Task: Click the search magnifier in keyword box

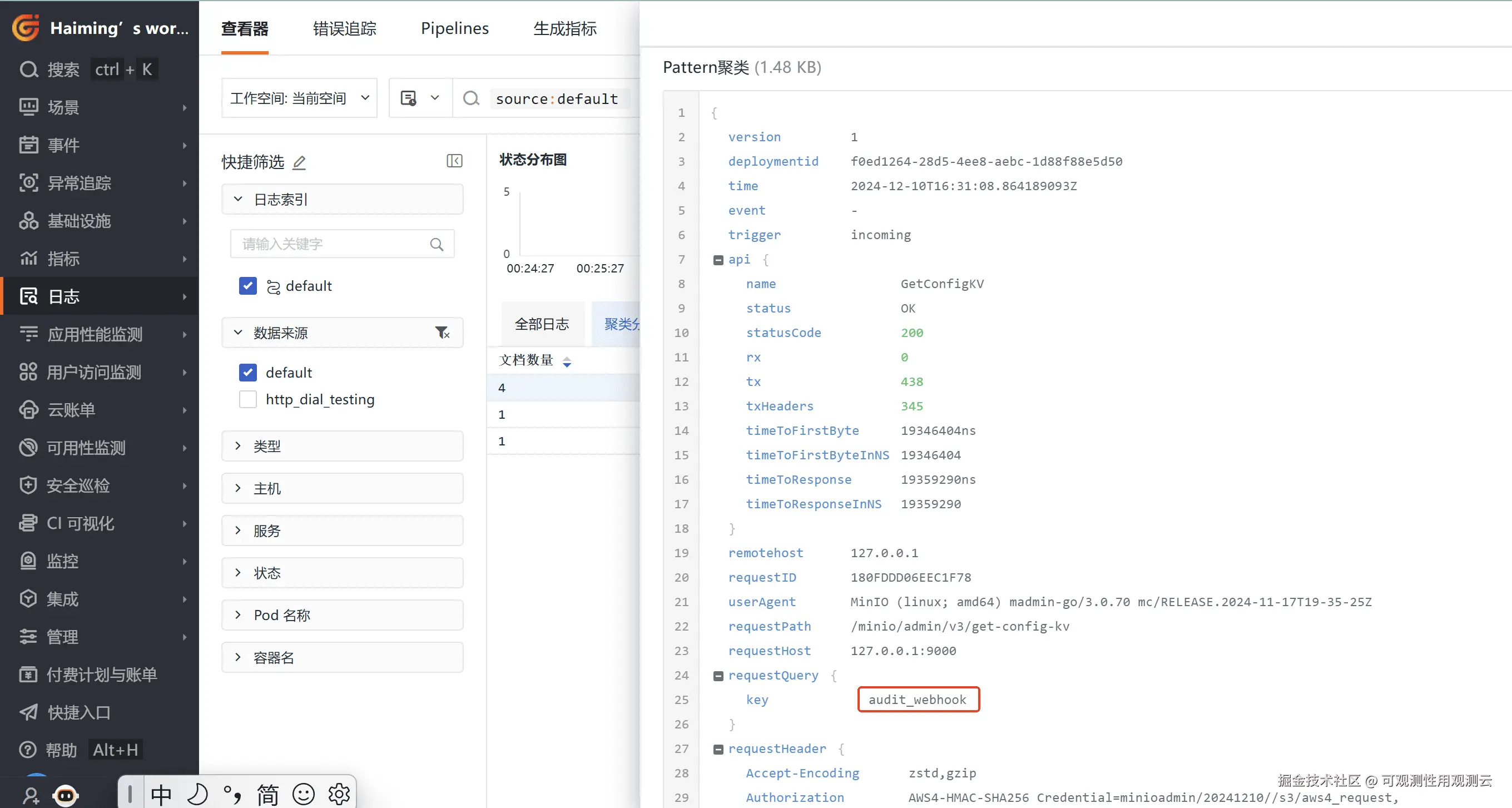Action: [436, 244]
